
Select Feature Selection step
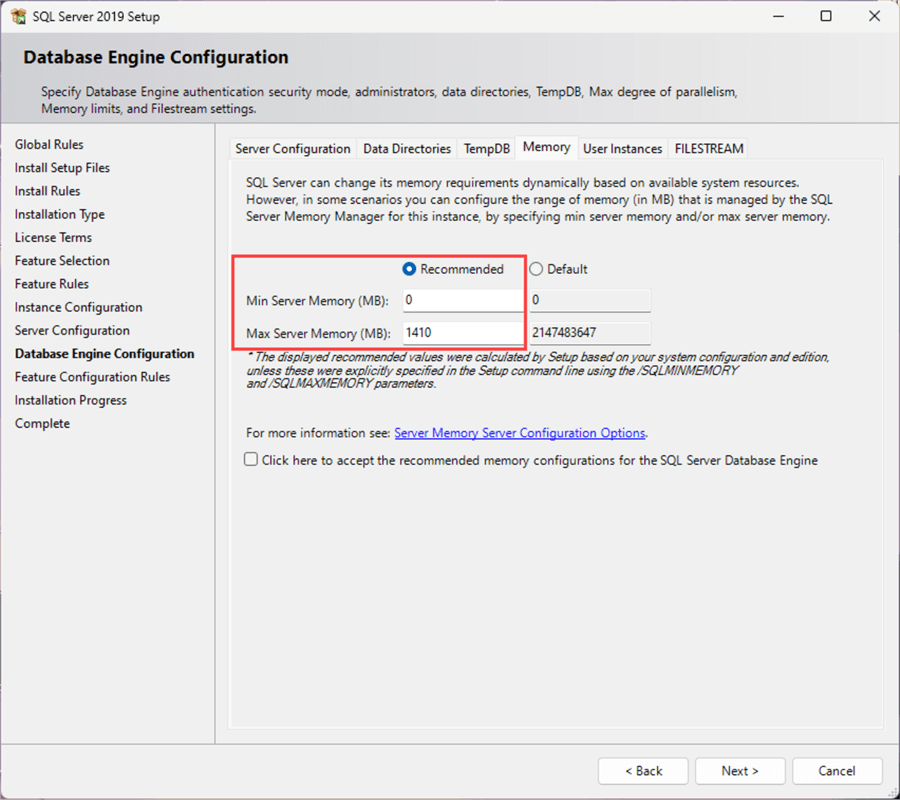coord(62,261)
